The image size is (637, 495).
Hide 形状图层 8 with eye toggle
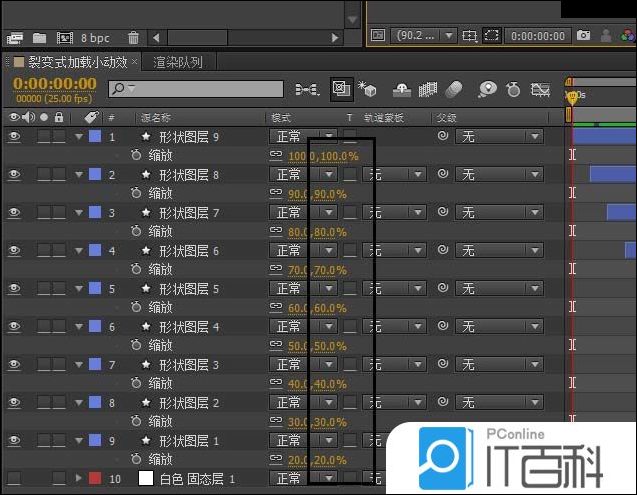pyautogui.click(x=14, y=175)
